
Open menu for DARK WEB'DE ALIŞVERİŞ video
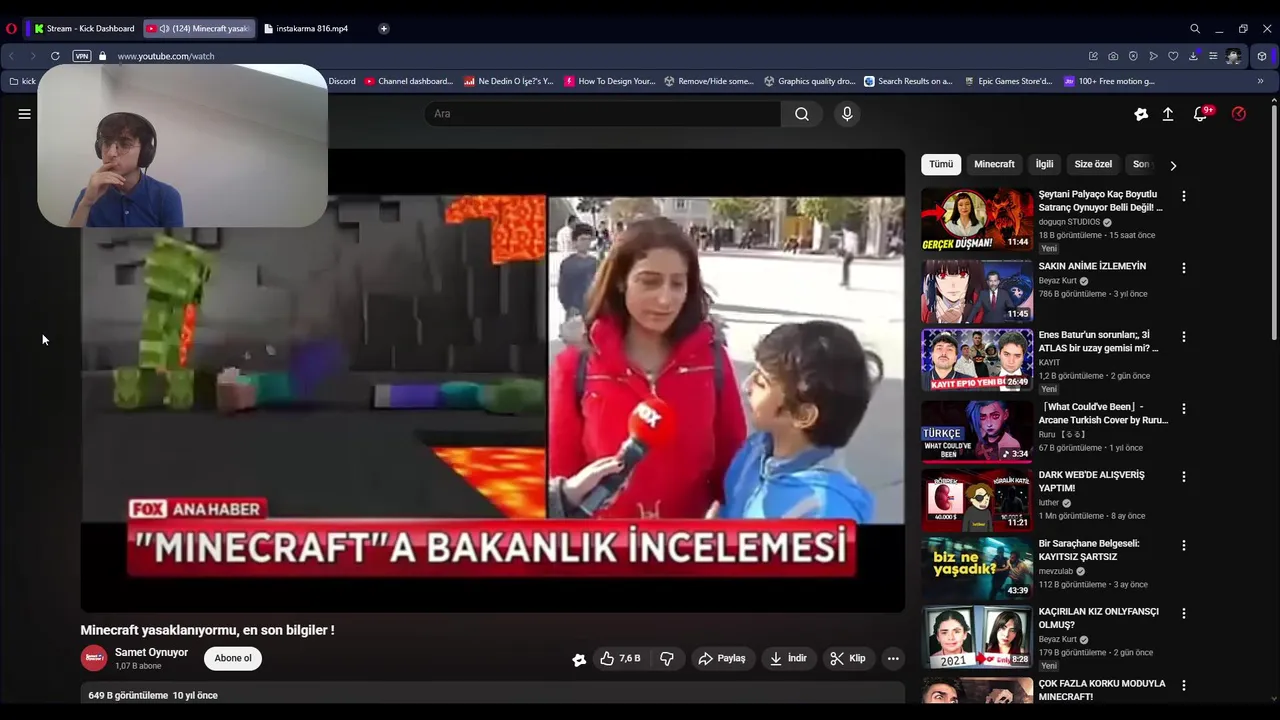pyautogui.click(x=1184, y=477)
